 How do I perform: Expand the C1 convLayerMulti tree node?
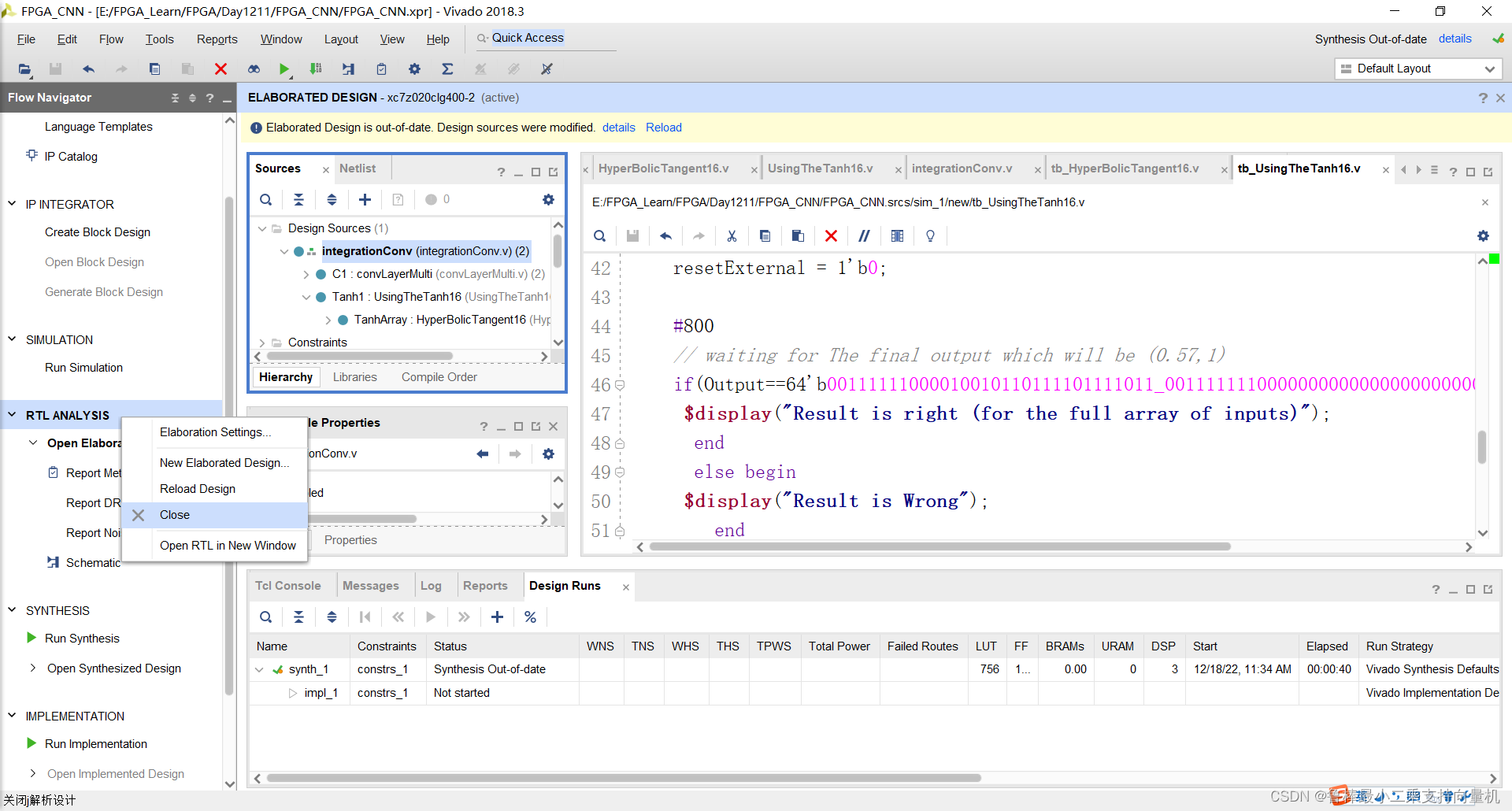coord(306,275)
